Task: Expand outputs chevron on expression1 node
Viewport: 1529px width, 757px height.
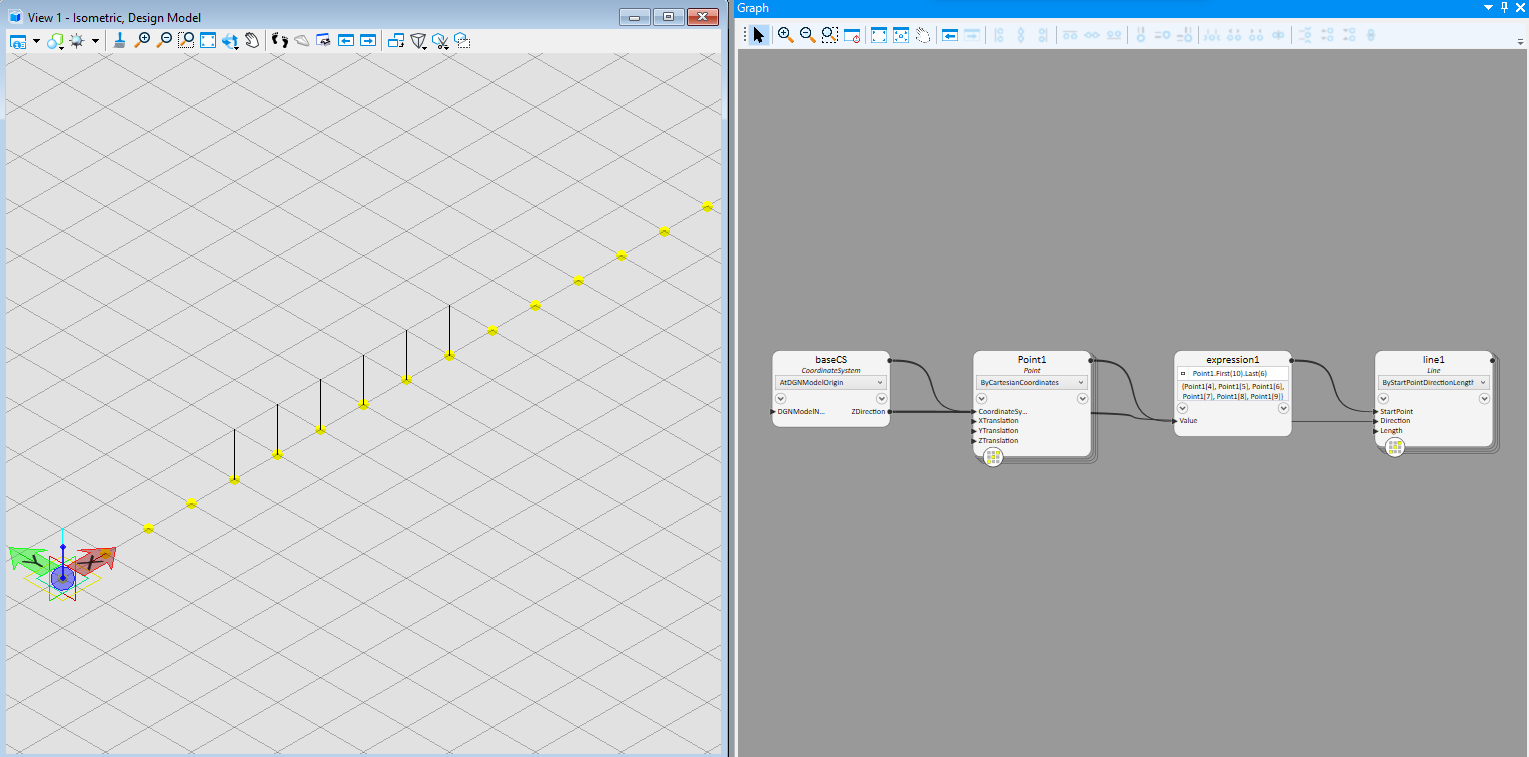Action: pyautogui.click(x=1283, y=408)
